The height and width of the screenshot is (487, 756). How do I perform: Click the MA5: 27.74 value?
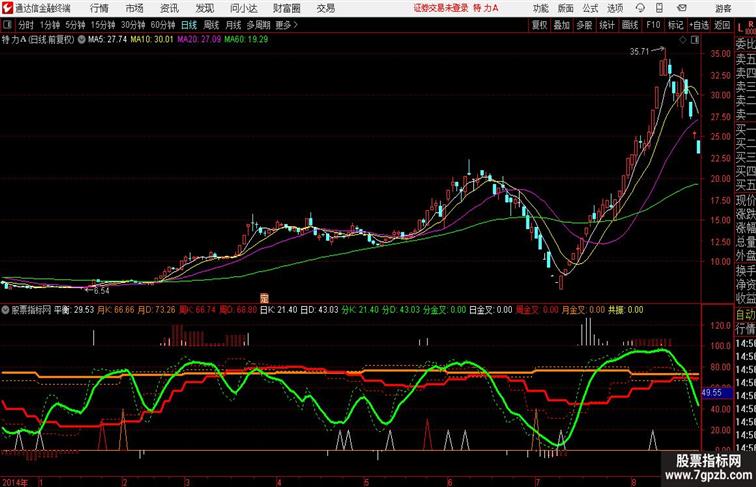(108, 40)
